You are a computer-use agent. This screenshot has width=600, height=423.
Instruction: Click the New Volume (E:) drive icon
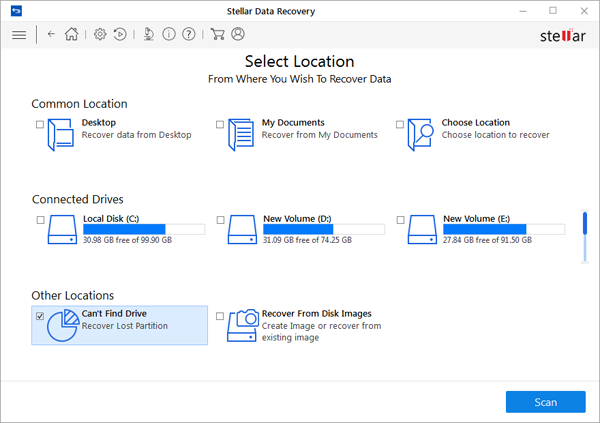tap(422, 230)
